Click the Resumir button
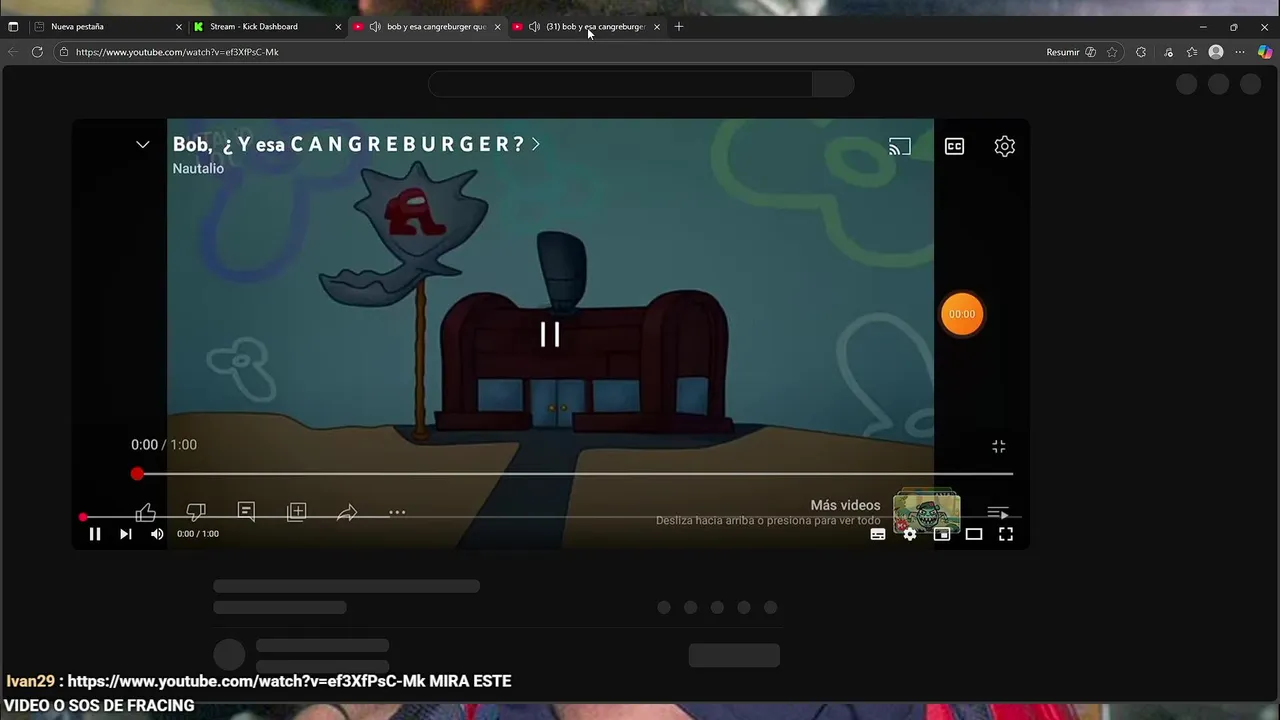1280x720 pixels. point(1071,52)
